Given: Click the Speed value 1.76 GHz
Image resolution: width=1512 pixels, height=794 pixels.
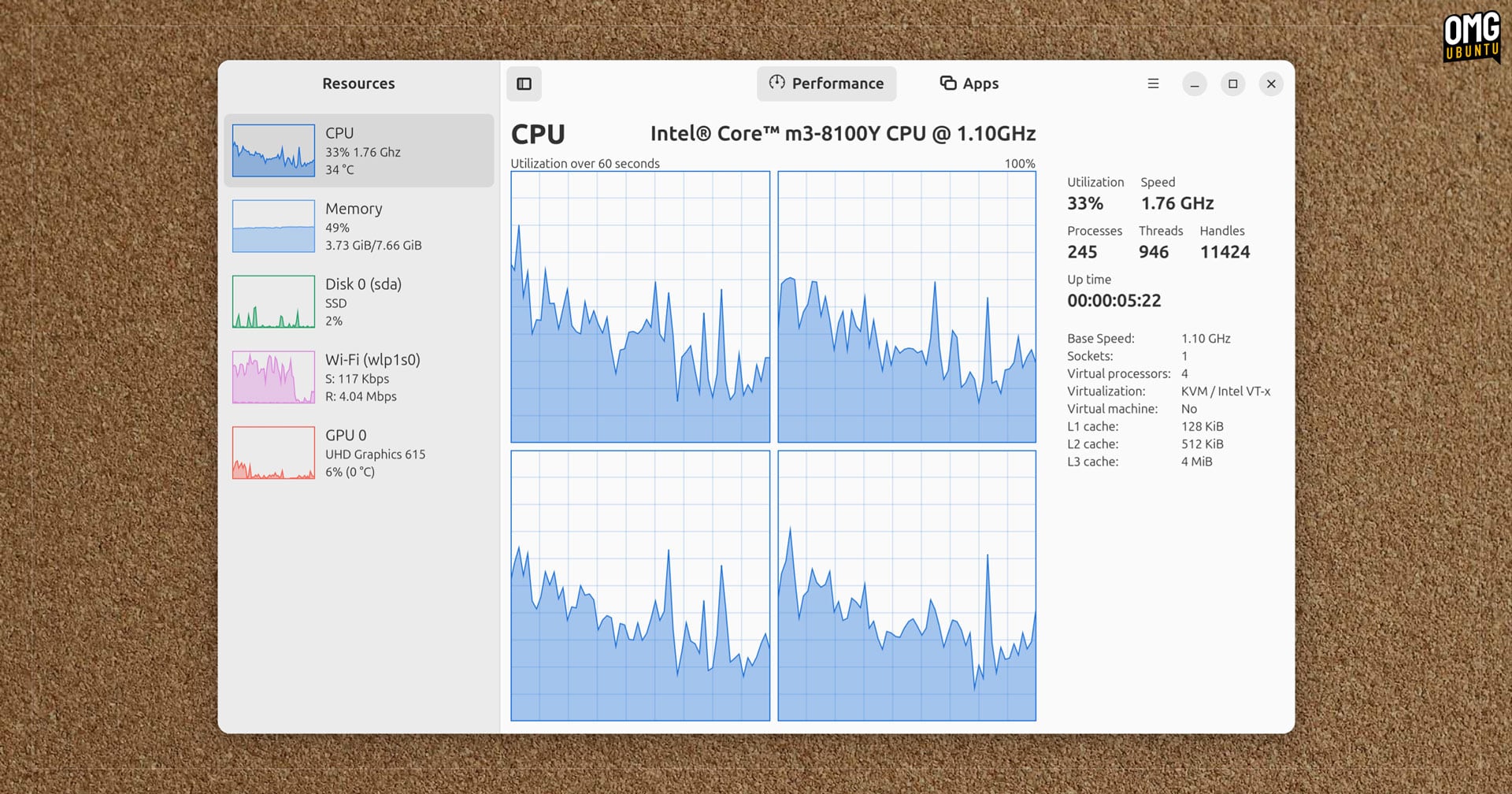Looking at the screenshot, I should tap(1177, 203).
